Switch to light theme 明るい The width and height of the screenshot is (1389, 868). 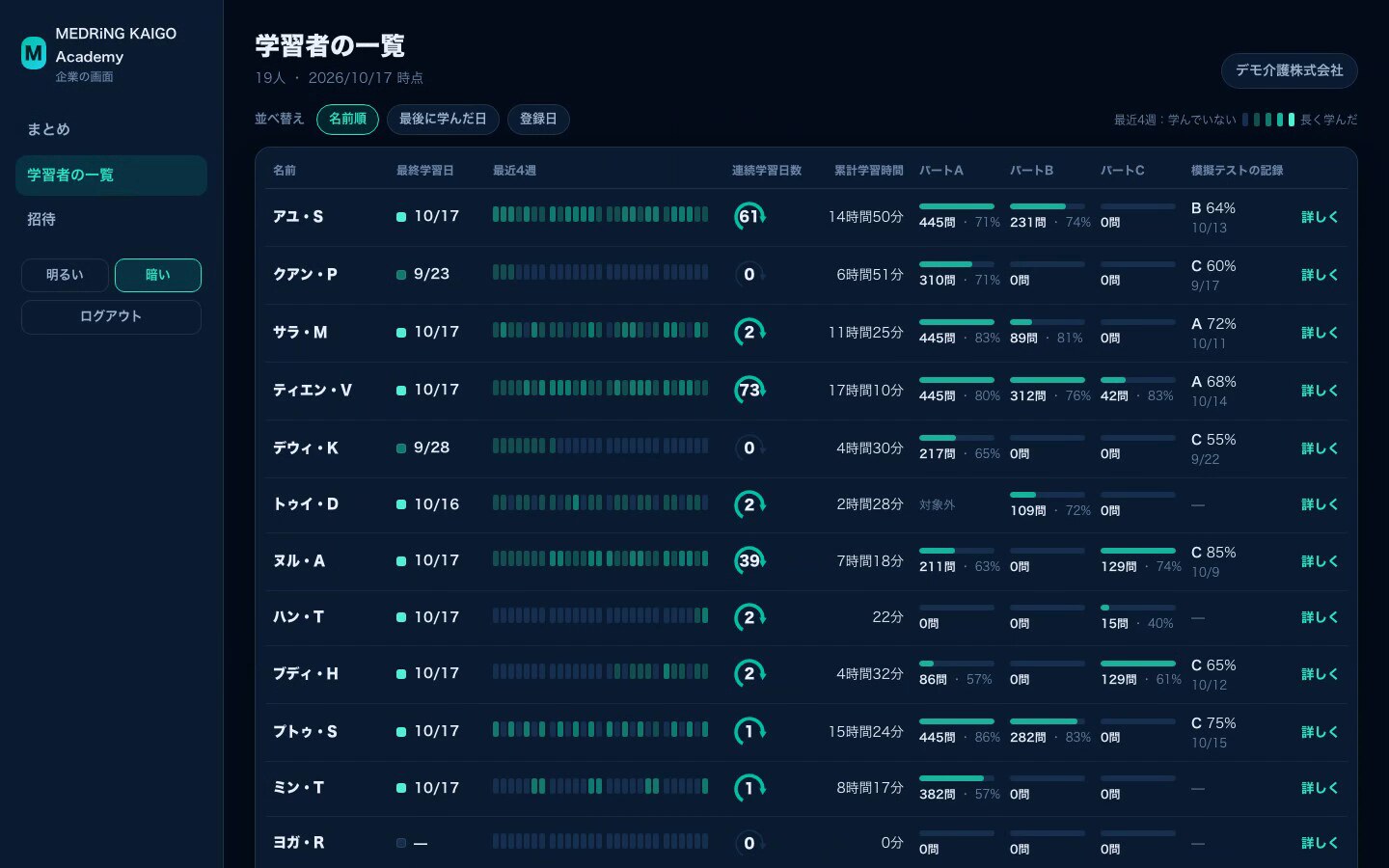(x=65, y=275)
